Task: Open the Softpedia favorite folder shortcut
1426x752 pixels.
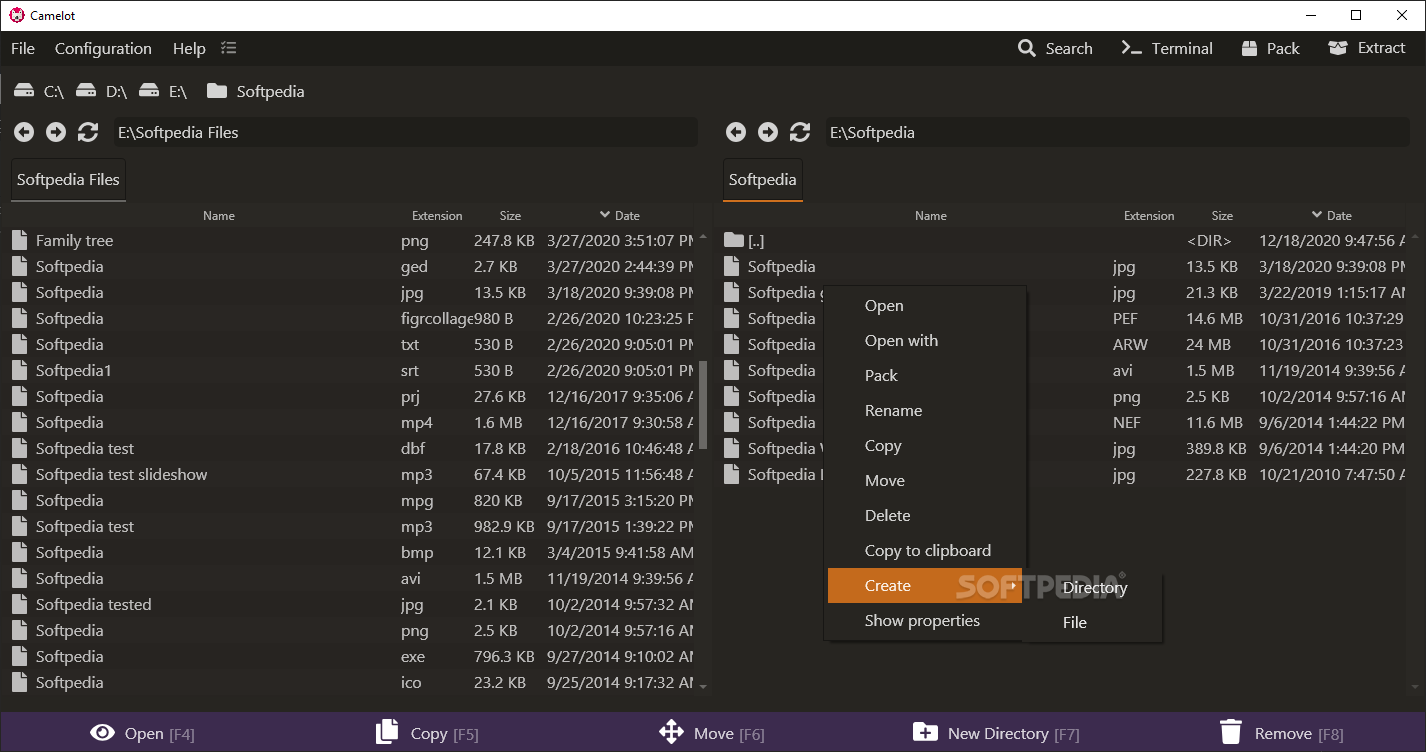Action: (x=255, y=91)
